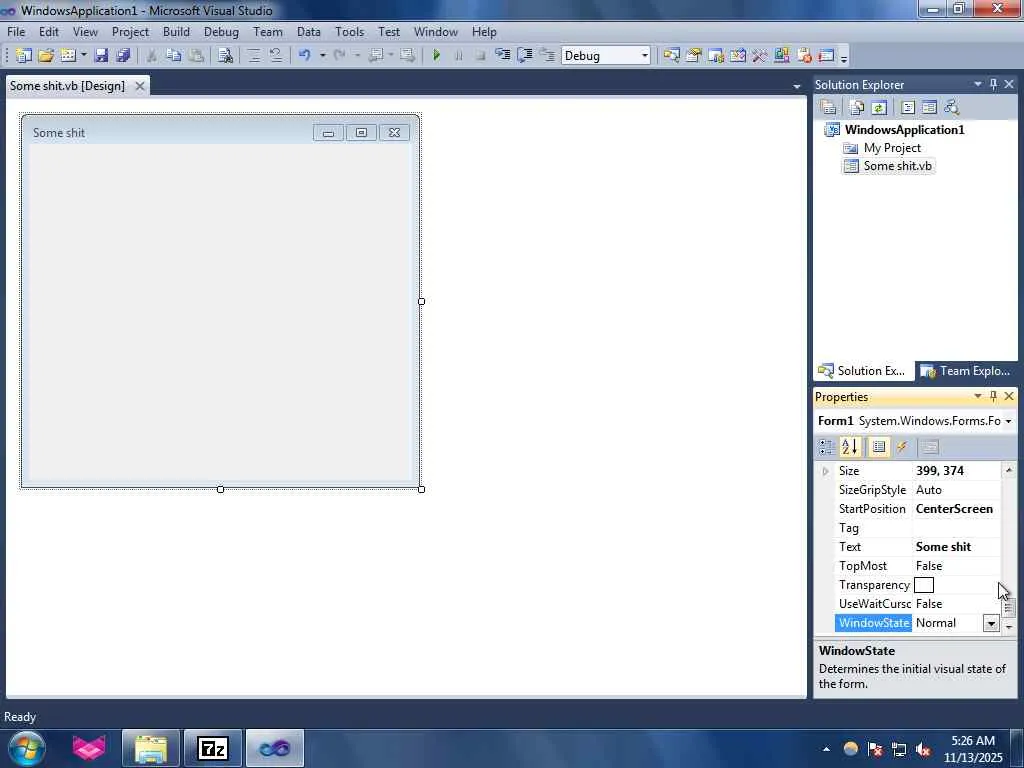Open the Tools menu
This screenshot has height=768, width=1024.
(x=349, y=31)
